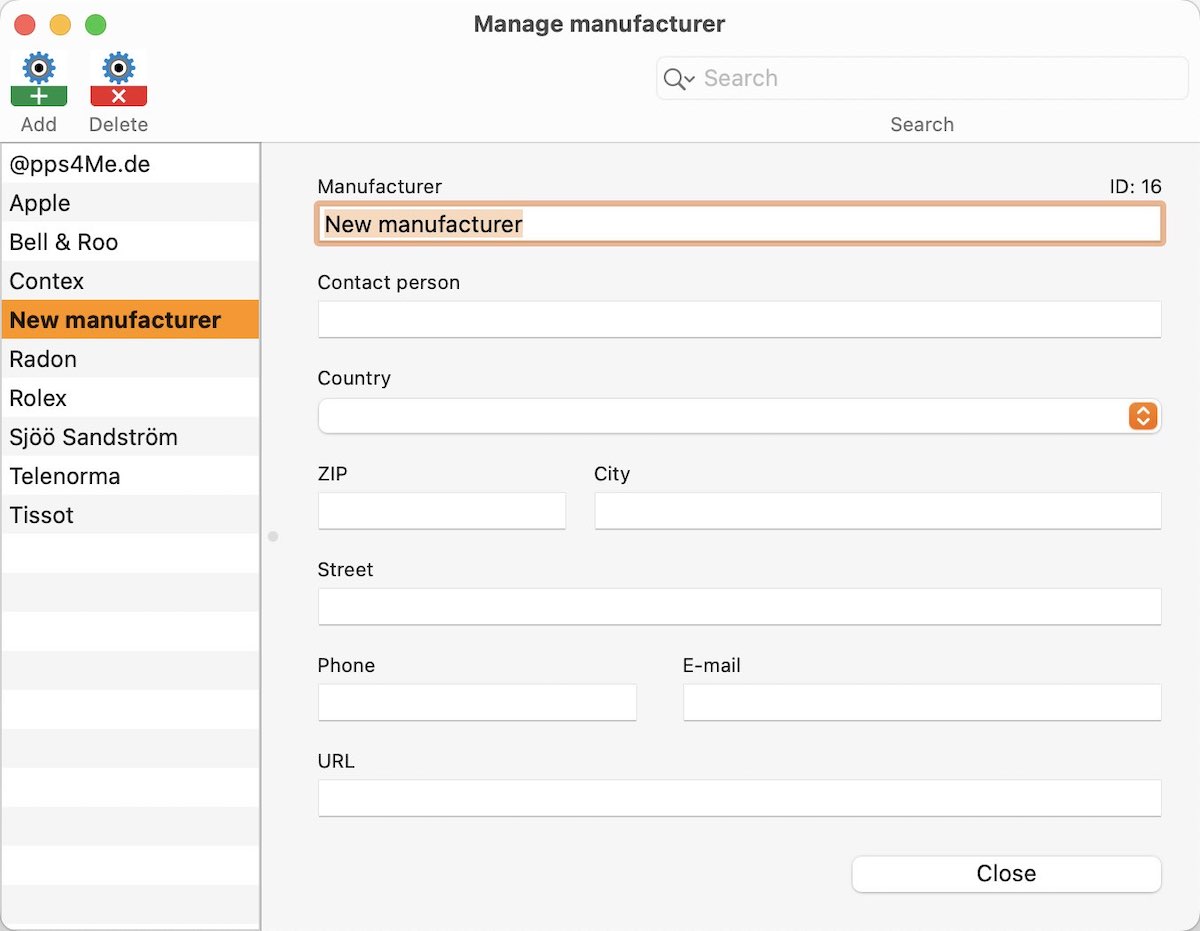Select Tissot in the manufacturer list

[x=130, y=515]
